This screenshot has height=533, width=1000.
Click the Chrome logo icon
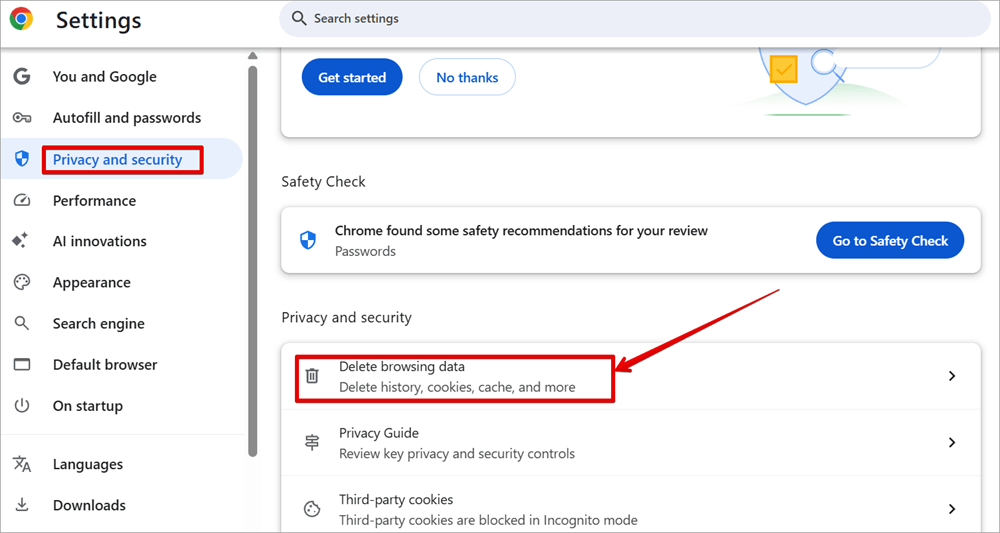click(21, 18)
